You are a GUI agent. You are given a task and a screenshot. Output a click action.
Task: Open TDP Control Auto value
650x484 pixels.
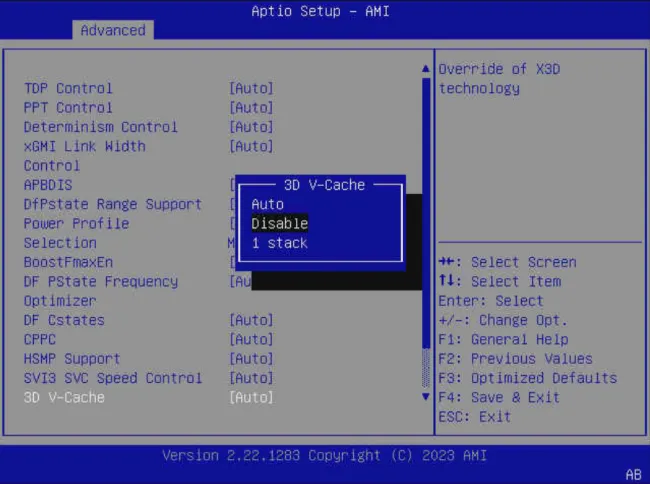251,88
